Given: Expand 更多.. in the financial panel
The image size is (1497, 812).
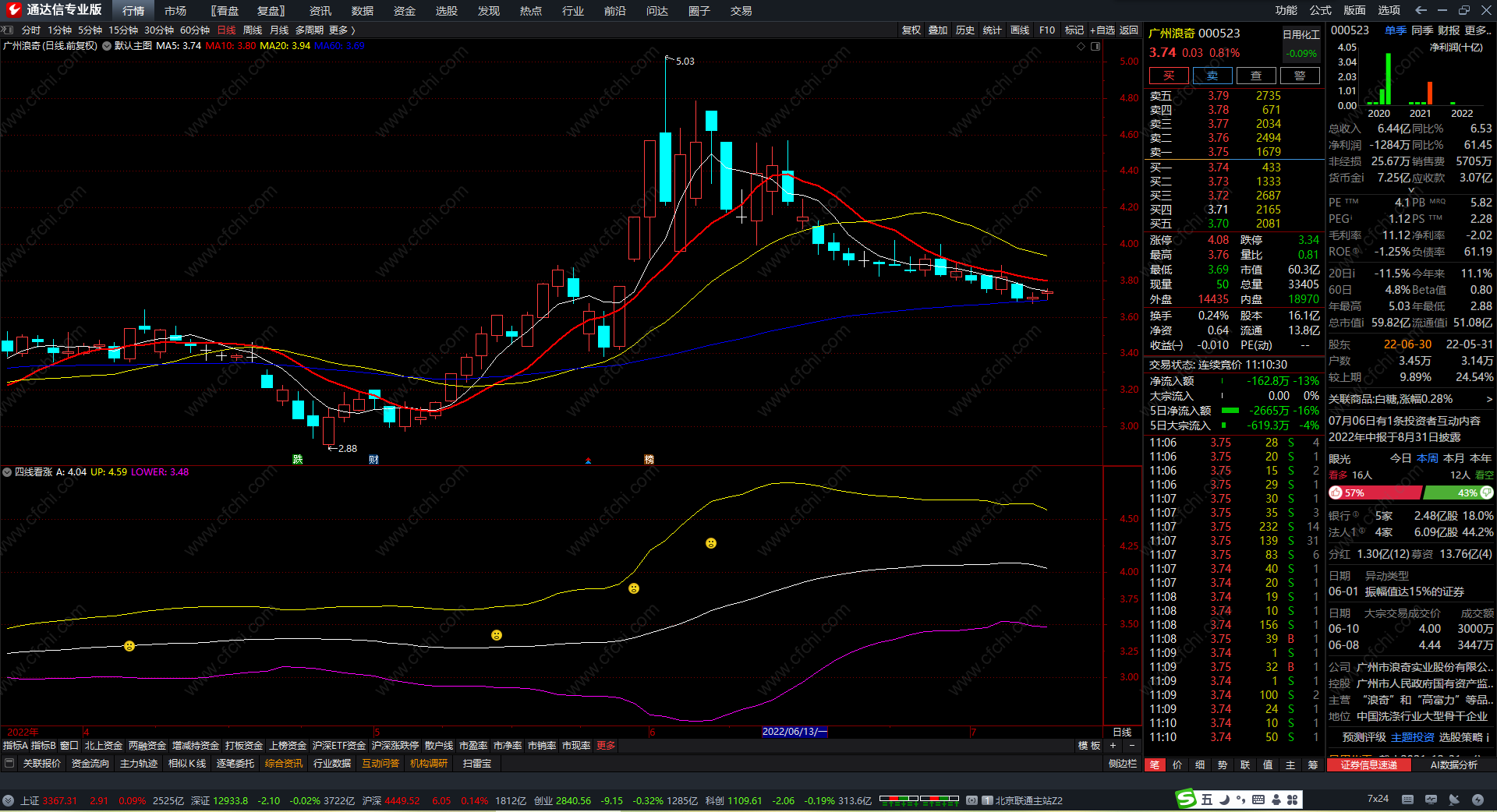Looking at the screenshot, I should 1478,30.
